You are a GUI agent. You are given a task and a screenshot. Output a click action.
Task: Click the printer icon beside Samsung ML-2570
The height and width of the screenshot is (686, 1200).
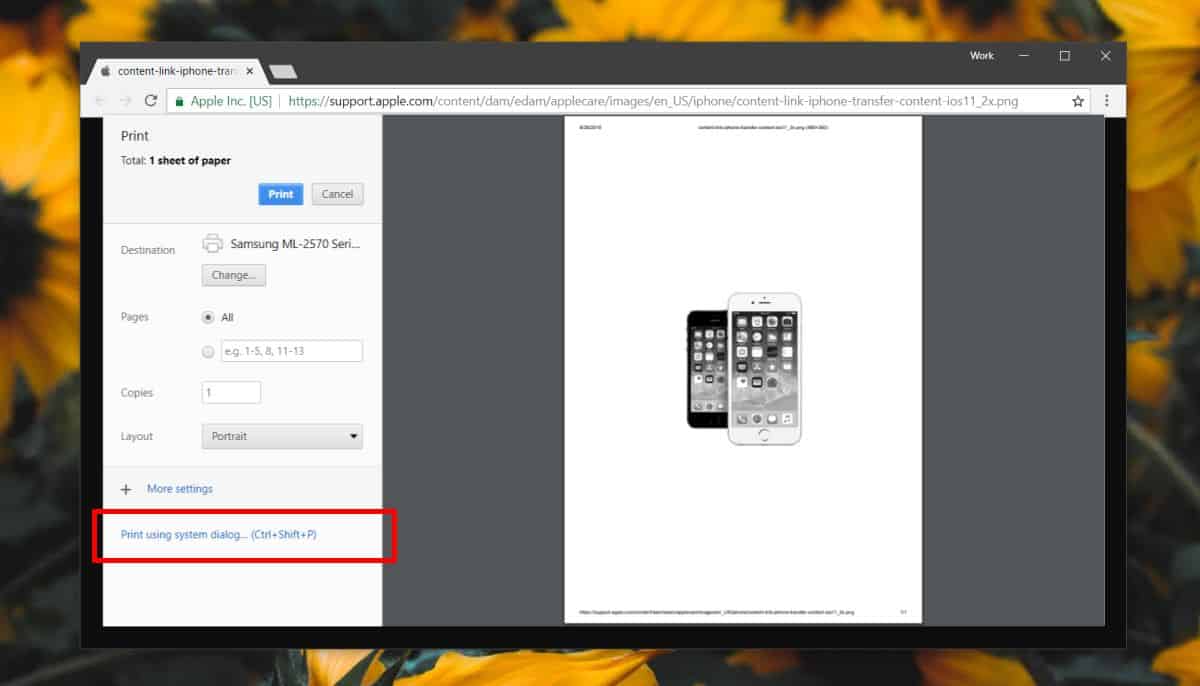point(212,243)
